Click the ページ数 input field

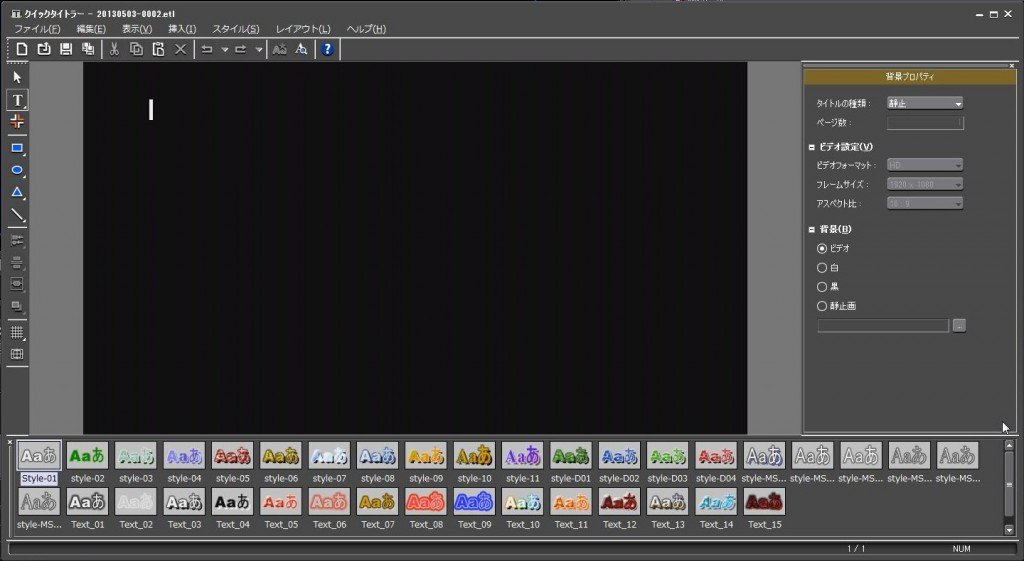[x=925, y=122]
